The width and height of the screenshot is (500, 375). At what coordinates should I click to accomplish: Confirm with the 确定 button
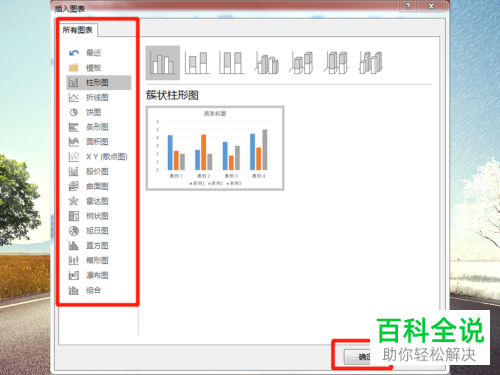point(358,357)
